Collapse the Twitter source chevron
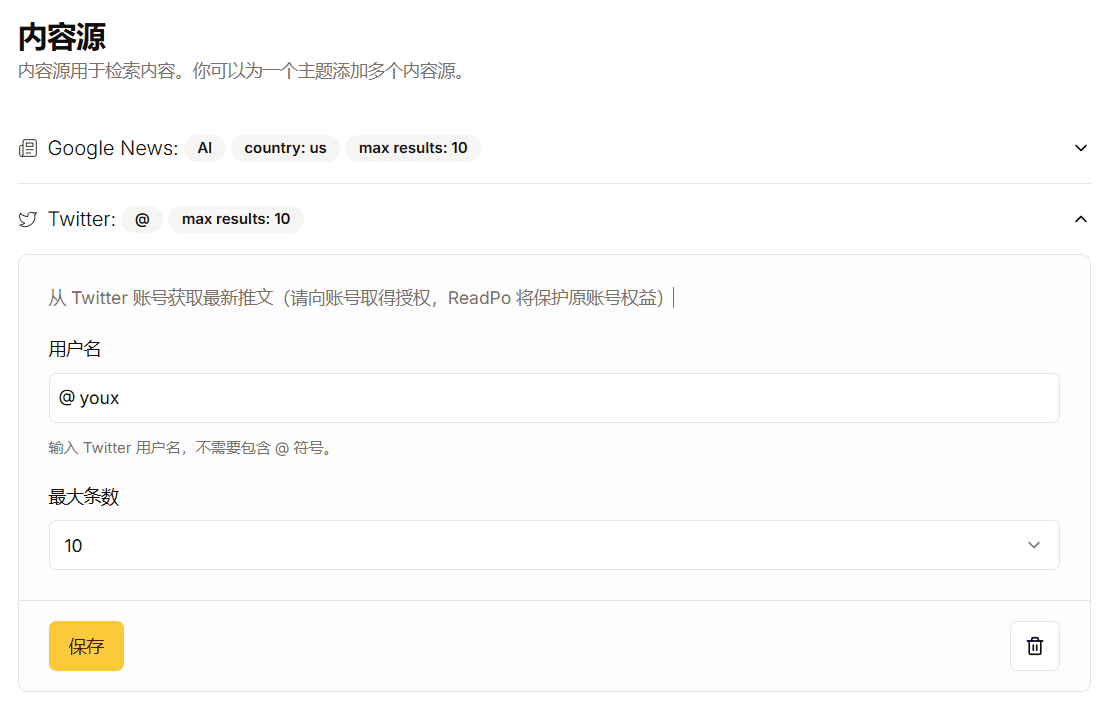 [x=1080, y=219]
